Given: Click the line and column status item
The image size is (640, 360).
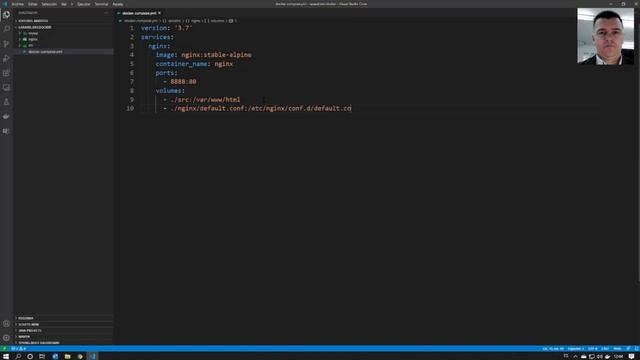Looking at the screenshot, I should pyautogui.click(x=553, y=349).
